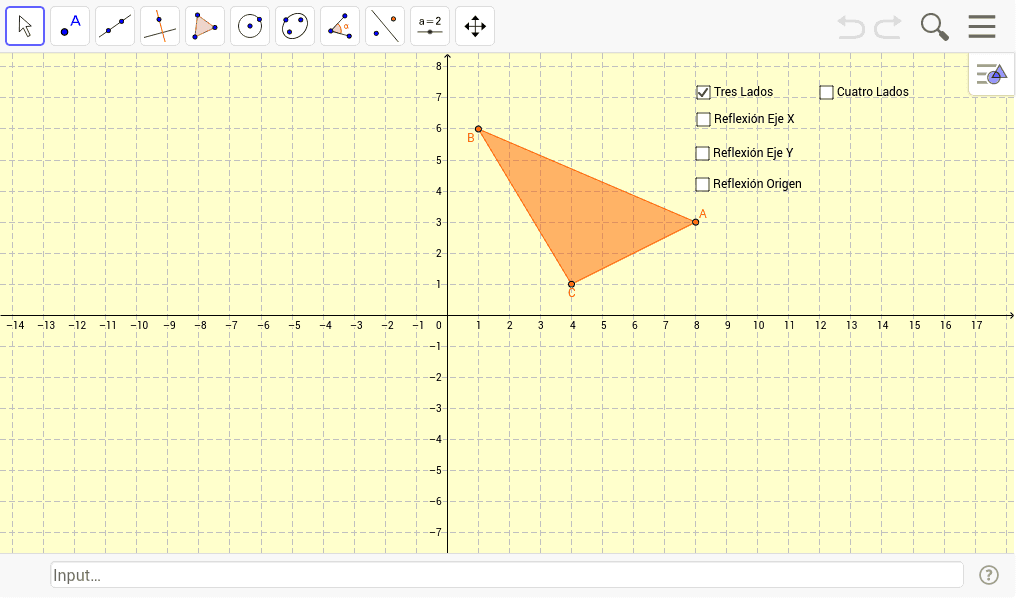Select the Circle with center tool
1016x598 pixels.
pos(250,27)
